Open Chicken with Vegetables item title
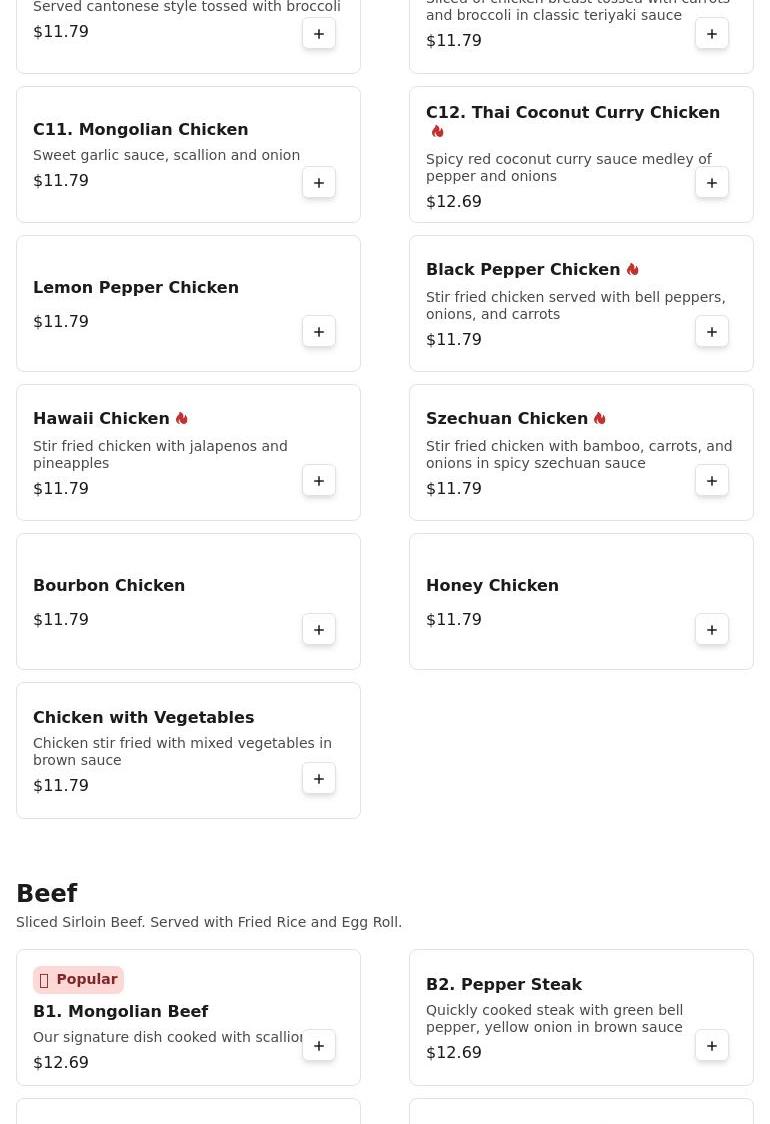Viewport: 770px width, 1124px height. click(143, 718)
